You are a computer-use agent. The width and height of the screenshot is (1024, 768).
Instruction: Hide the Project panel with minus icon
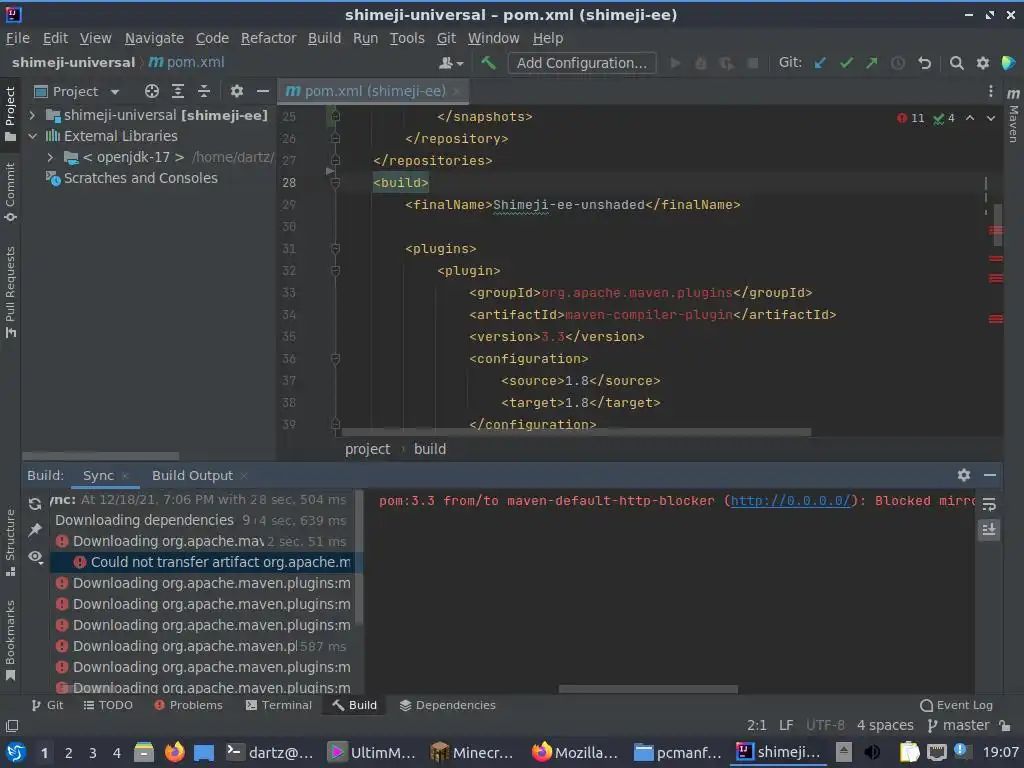pos(263,91)
